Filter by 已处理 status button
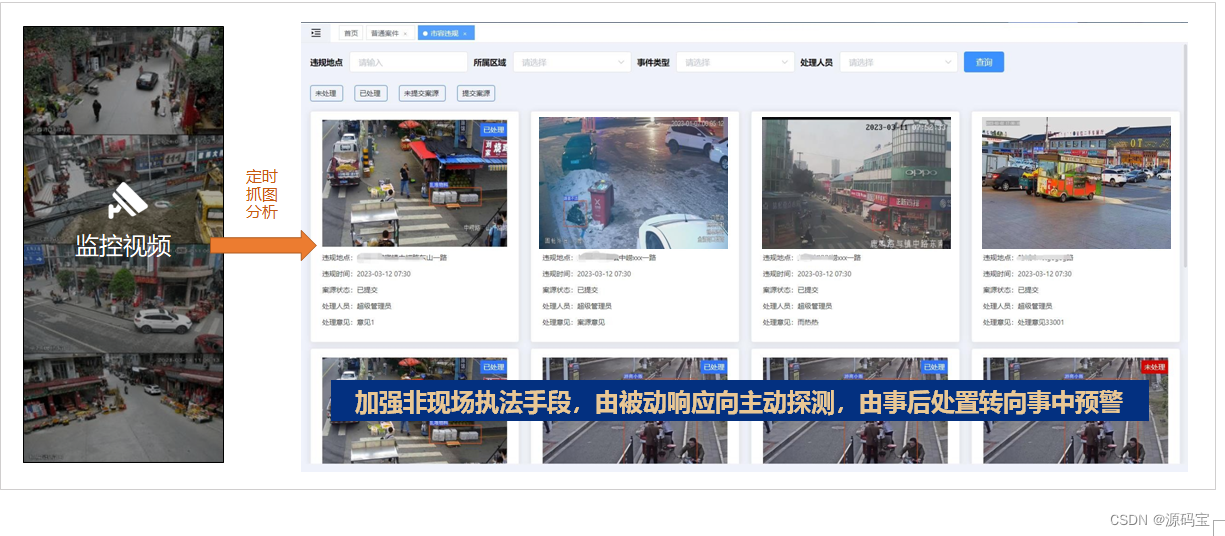The image size is (1225, 536). (370, 93)
